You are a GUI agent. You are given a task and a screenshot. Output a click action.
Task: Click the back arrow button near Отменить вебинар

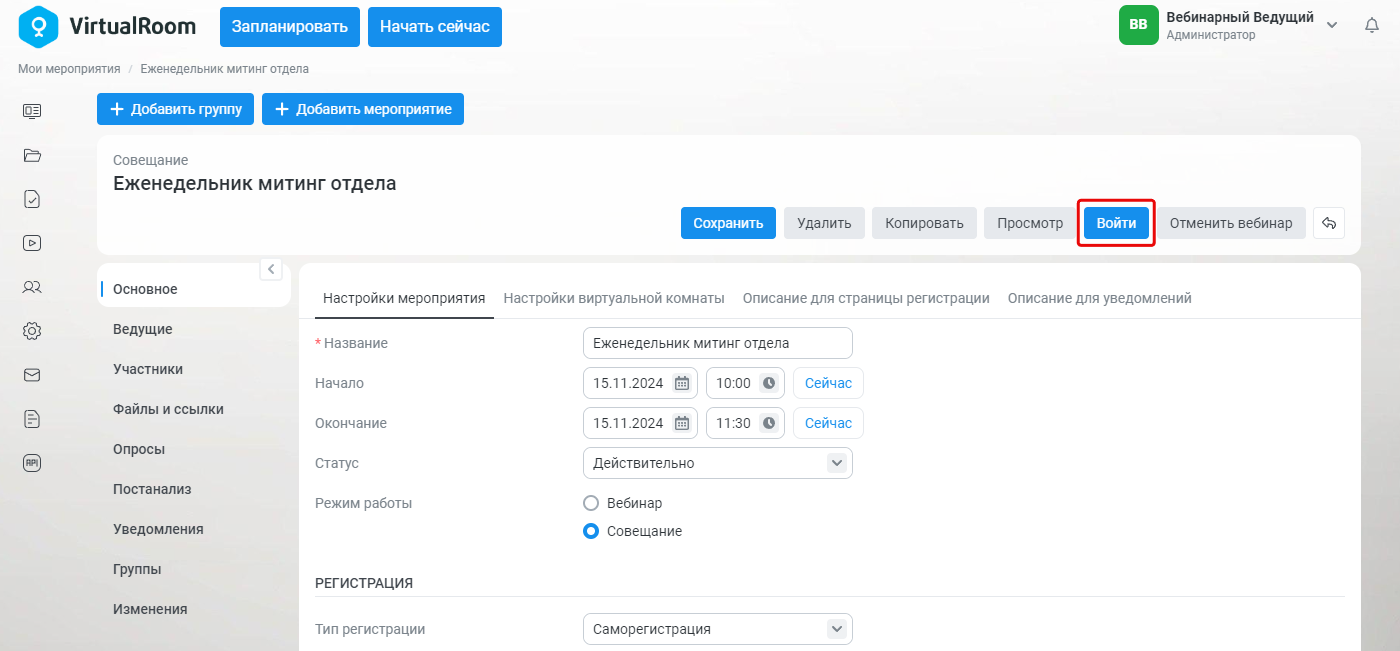coord(1329,223)
